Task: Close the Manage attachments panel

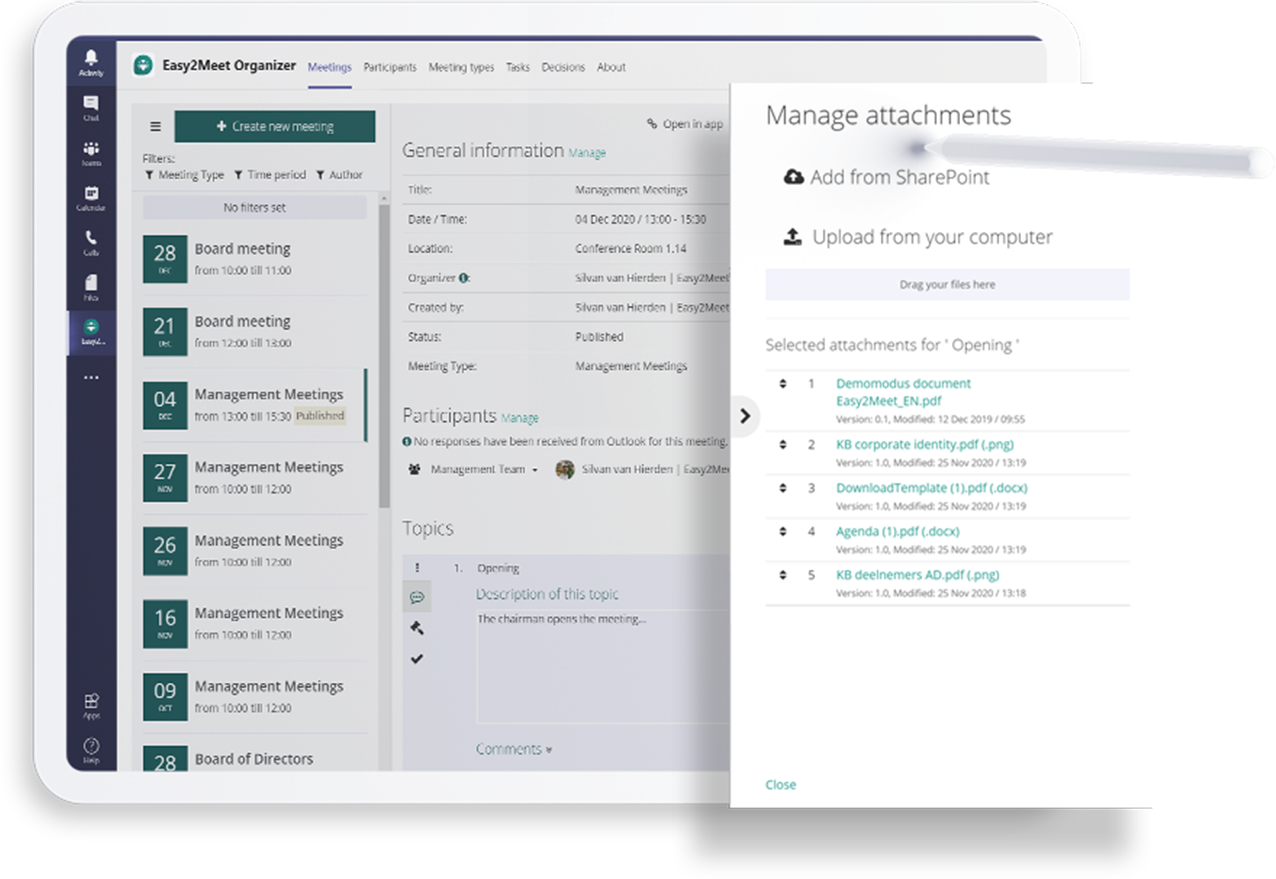Action: 781,785
